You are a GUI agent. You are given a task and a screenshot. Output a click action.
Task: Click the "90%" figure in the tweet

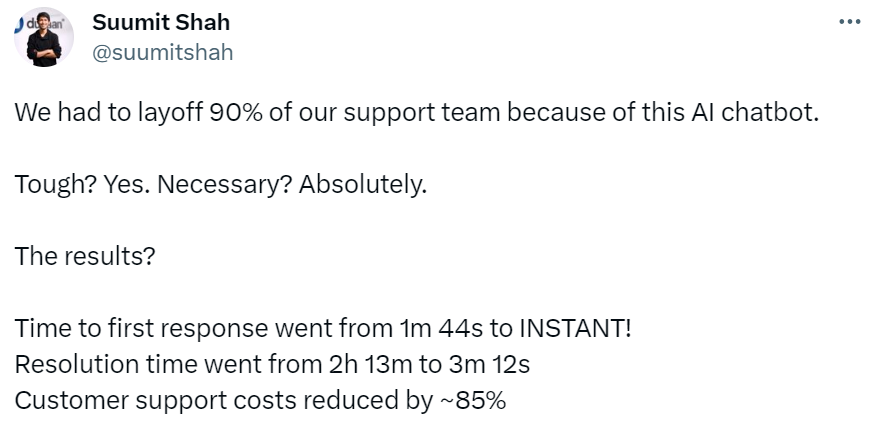pyautogui.click(x=236, y=113)
